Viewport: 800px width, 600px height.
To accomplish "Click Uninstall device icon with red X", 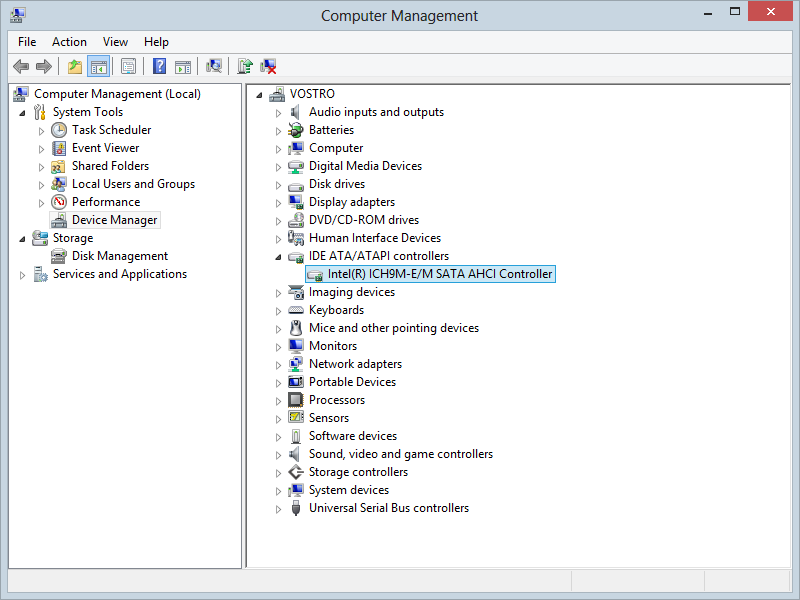I will [x=268, y=66].
